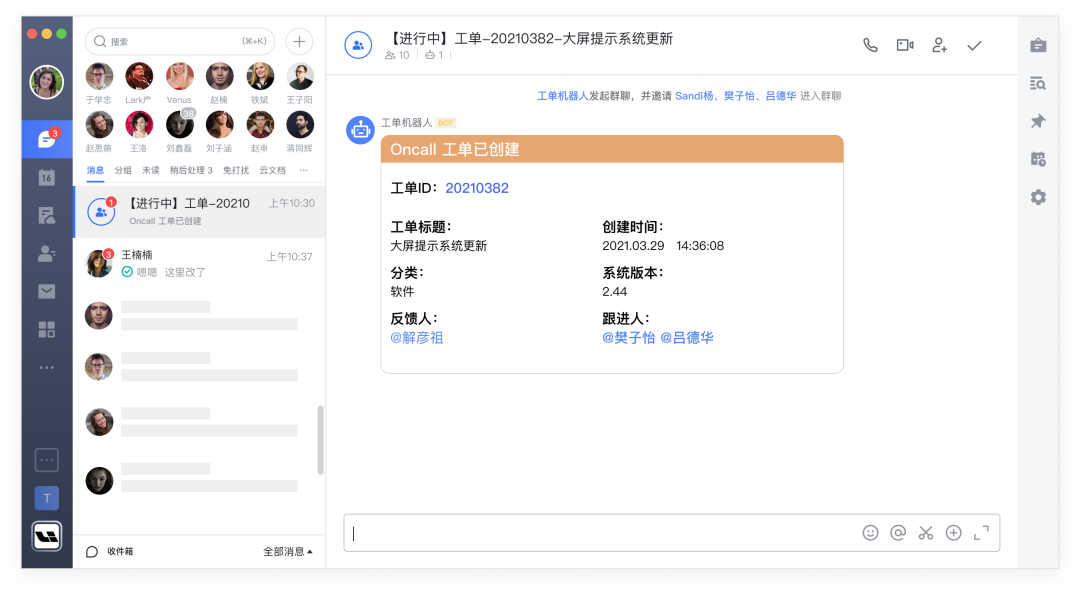Open chat settings gear in right sidebar
This screenshot has width=1080, height=595.
(1038, 197)
